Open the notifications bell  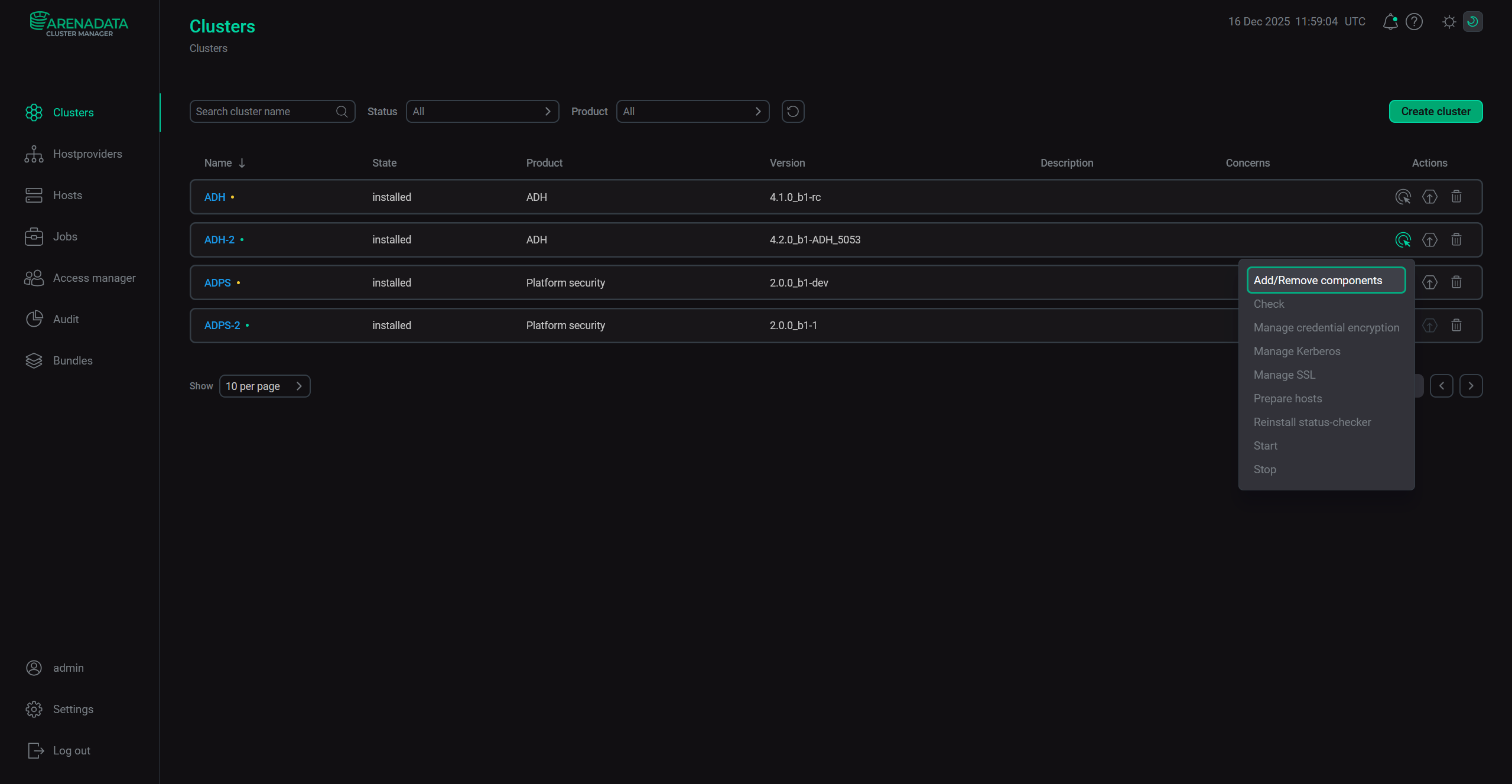coord(1390,22)
